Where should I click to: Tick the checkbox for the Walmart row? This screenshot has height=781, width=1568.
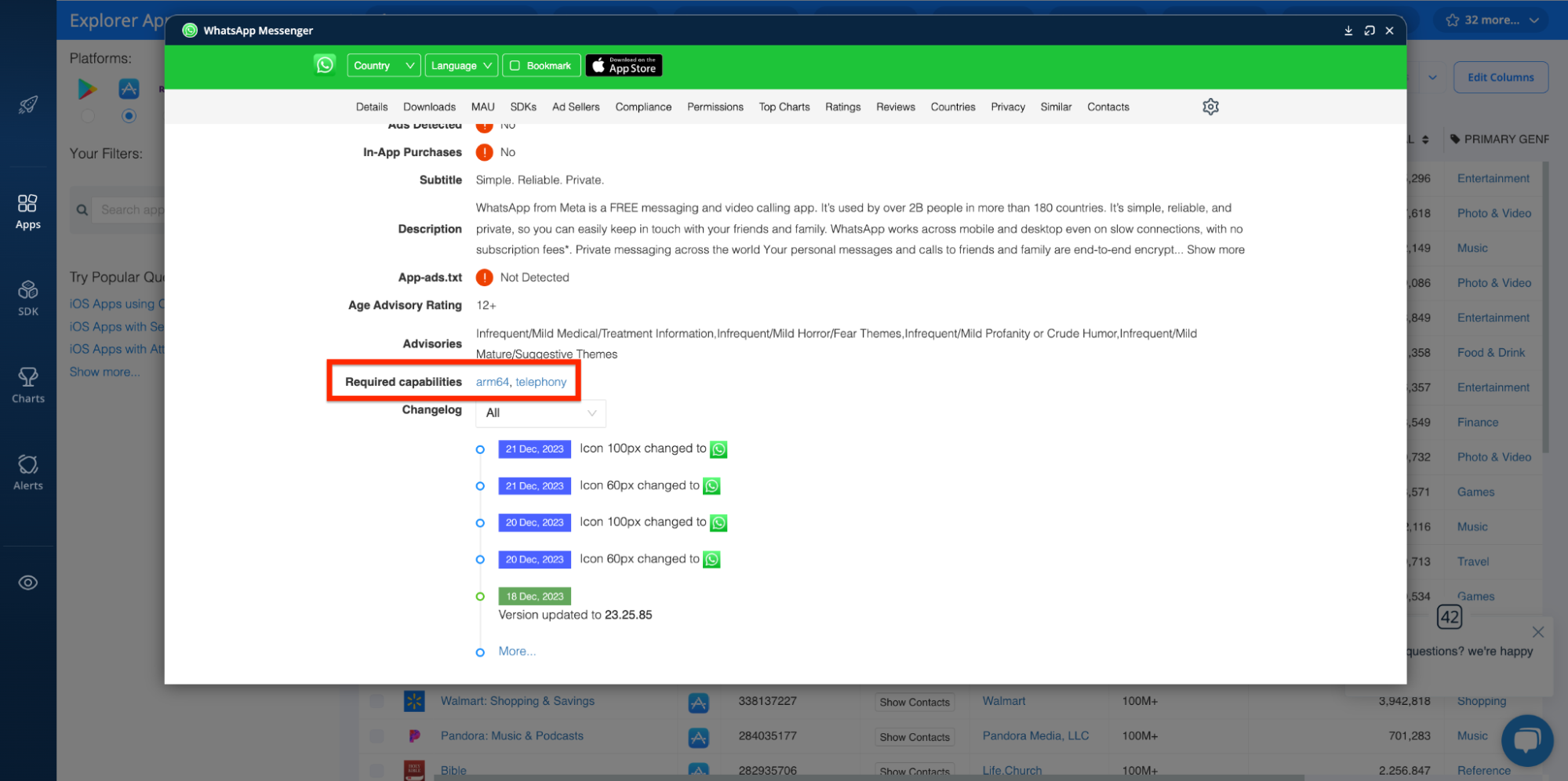tap(377, 701)
